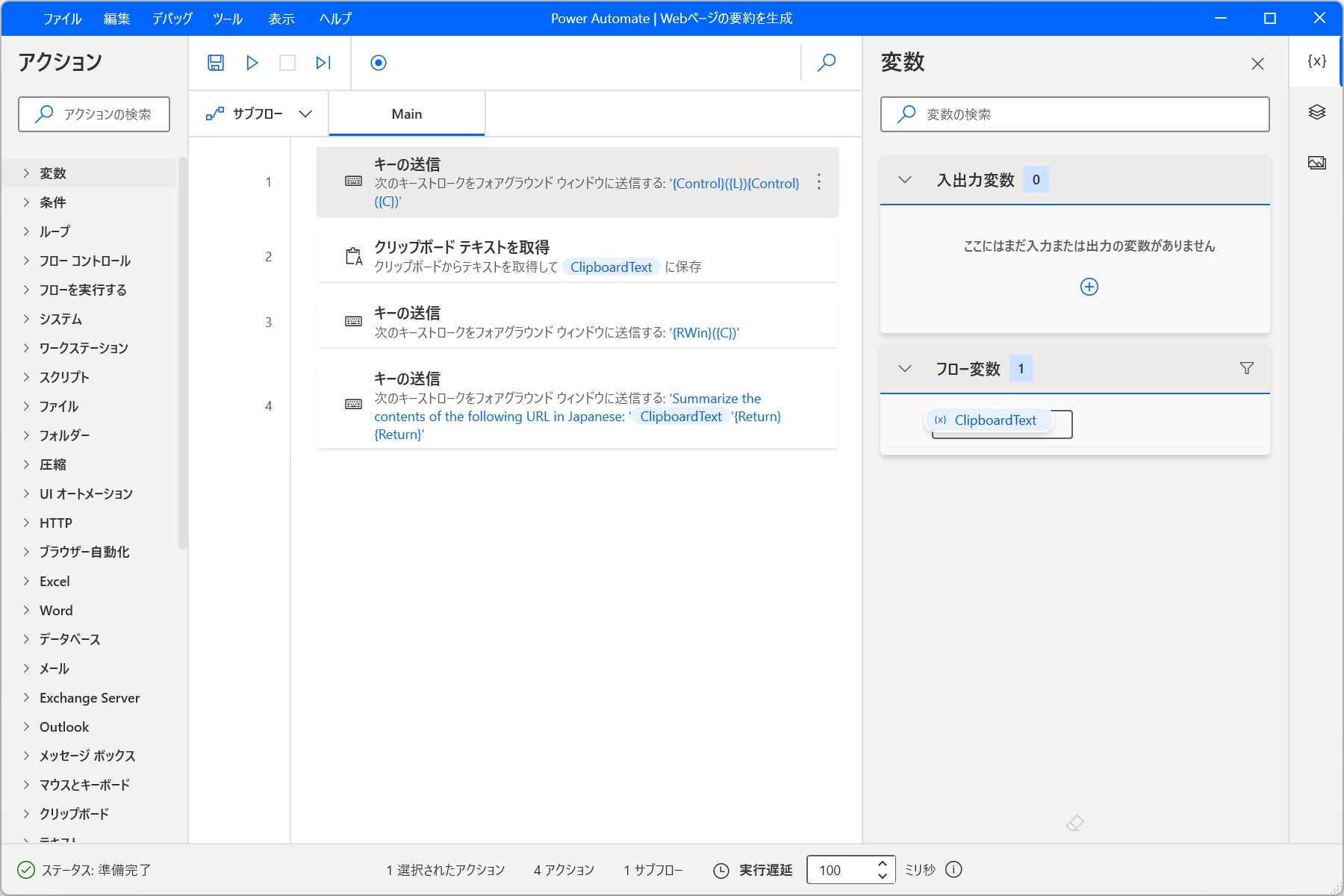Screen dimensions: 1344x896
Task: Open the サブフロー dropdown
Action: coord(258,113)
